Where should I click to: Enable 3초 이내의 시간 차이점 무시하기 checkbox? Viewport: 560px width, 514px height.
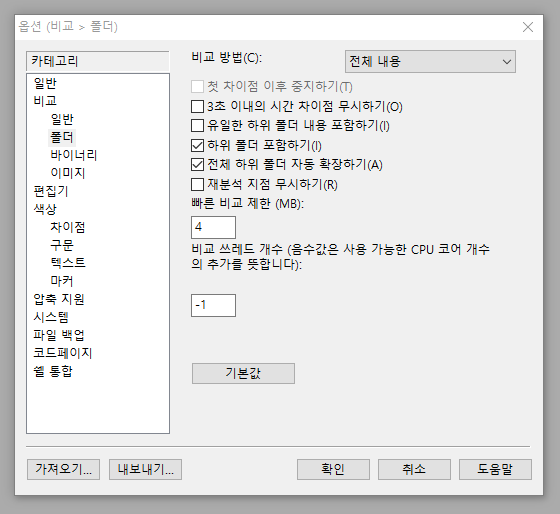point(198,106)
